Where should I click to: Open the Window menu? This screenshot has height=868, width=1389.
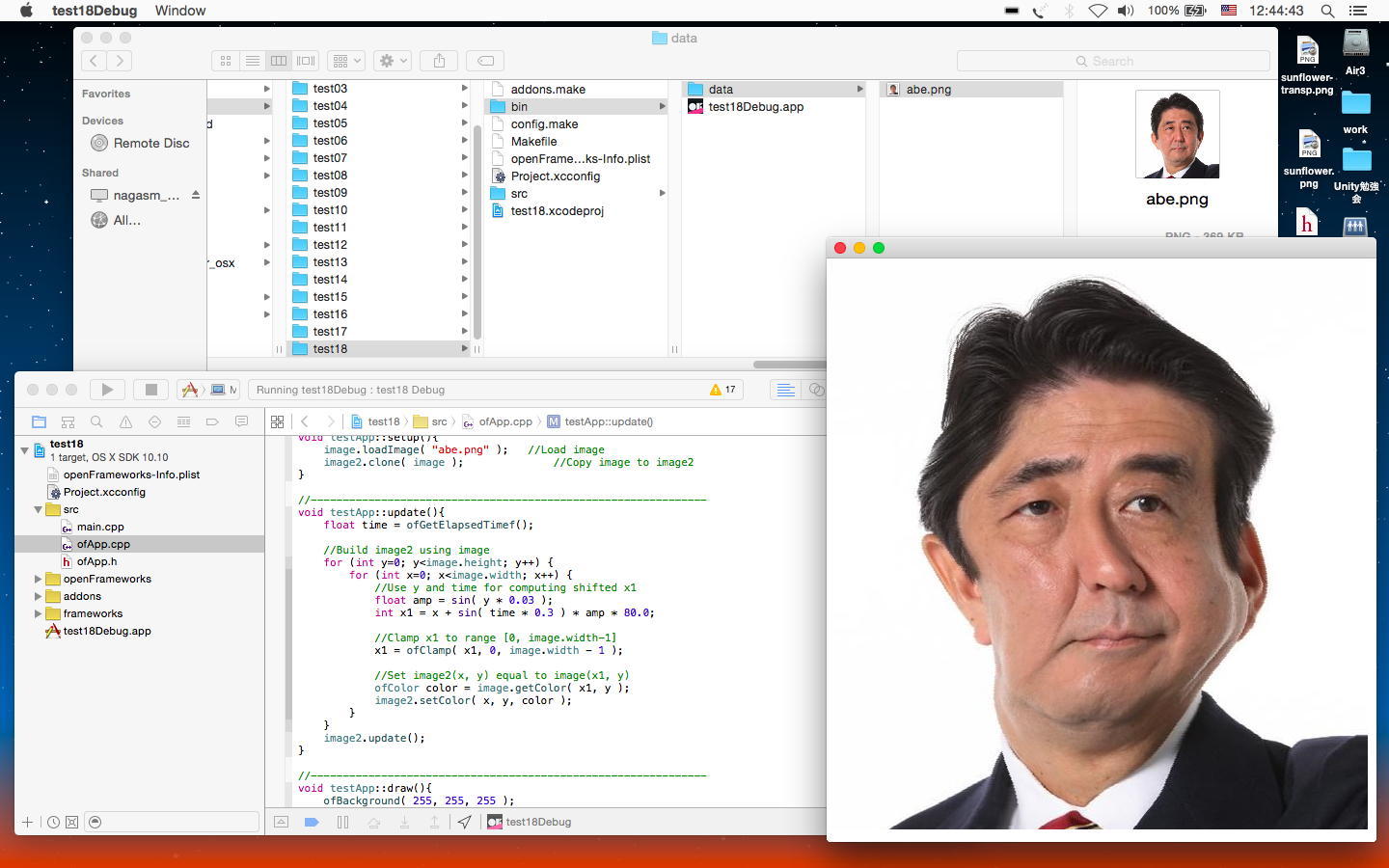pos(180,11)
